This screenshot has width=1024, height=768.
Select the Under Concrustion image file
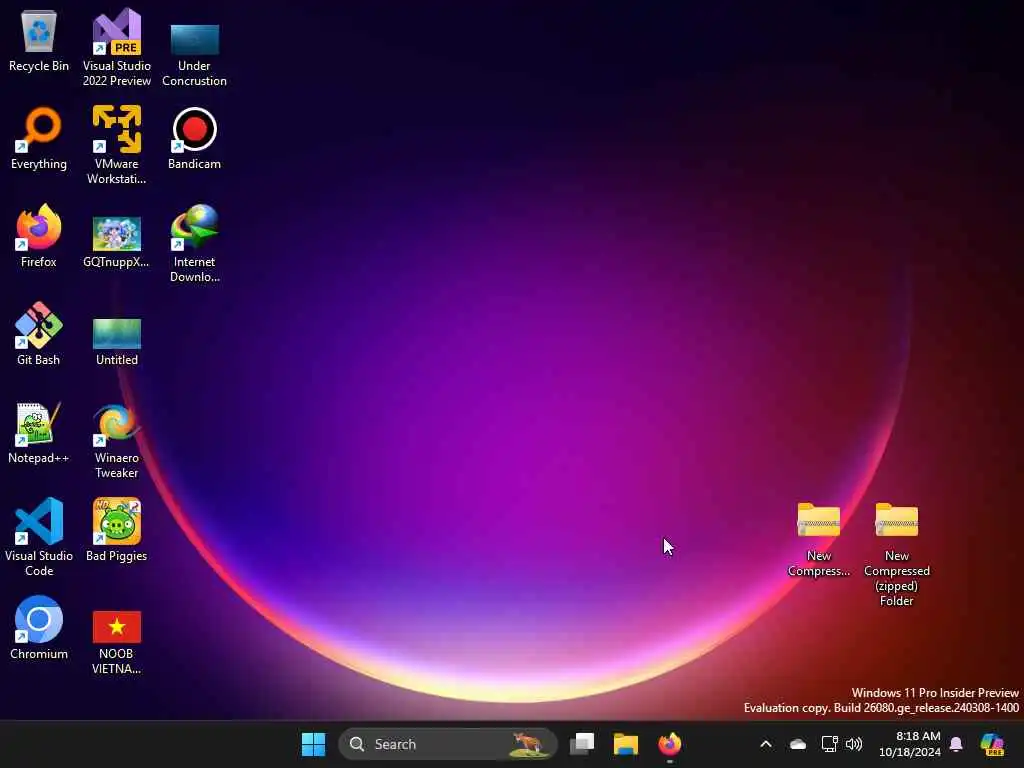(195, 54)
